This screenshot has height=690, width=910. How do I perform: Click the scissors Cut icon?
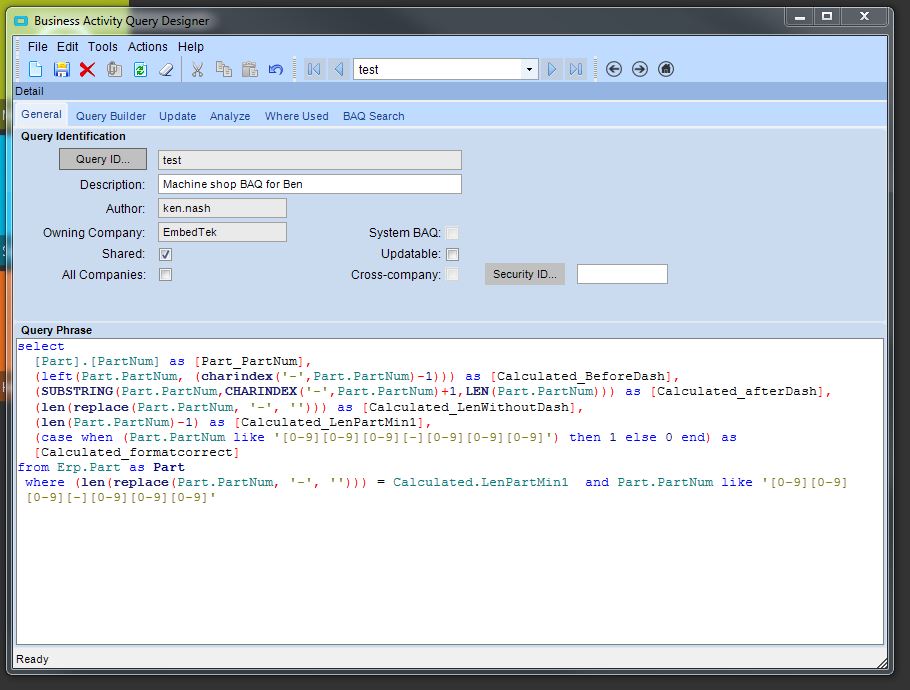point(197,69)
